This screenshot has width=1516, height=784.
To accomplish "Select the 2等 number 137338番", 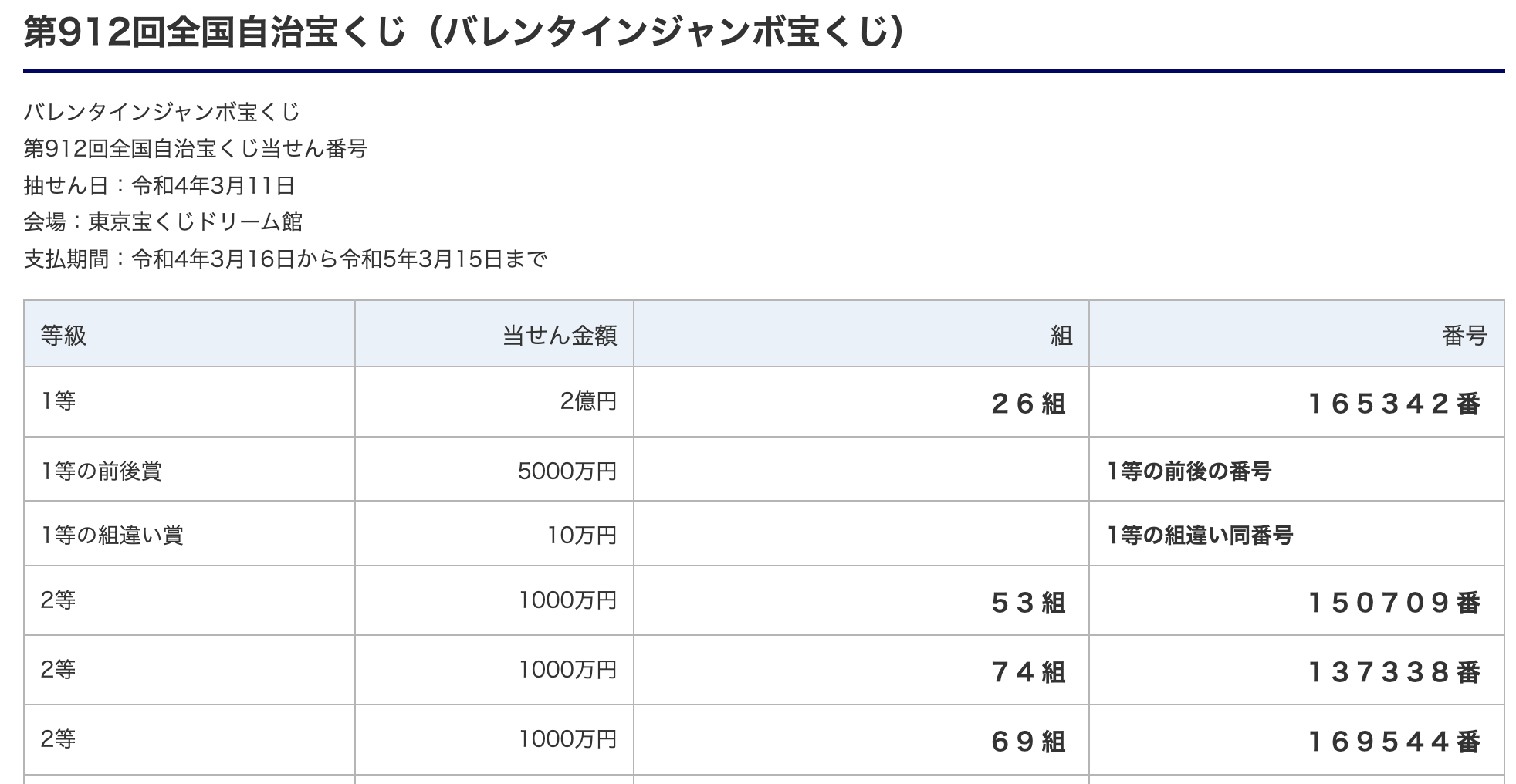I will [1394, 672].
